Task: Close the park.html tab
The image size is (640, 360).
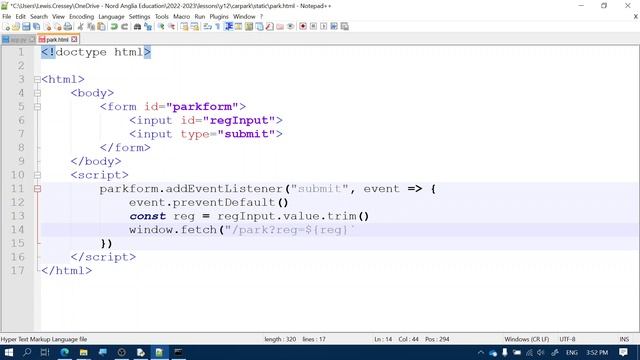Action: click(74, 40)
